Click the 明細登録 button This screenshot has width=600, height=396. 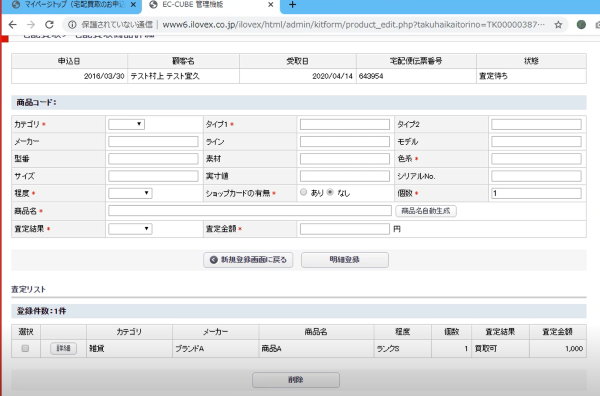click(345, 260)
